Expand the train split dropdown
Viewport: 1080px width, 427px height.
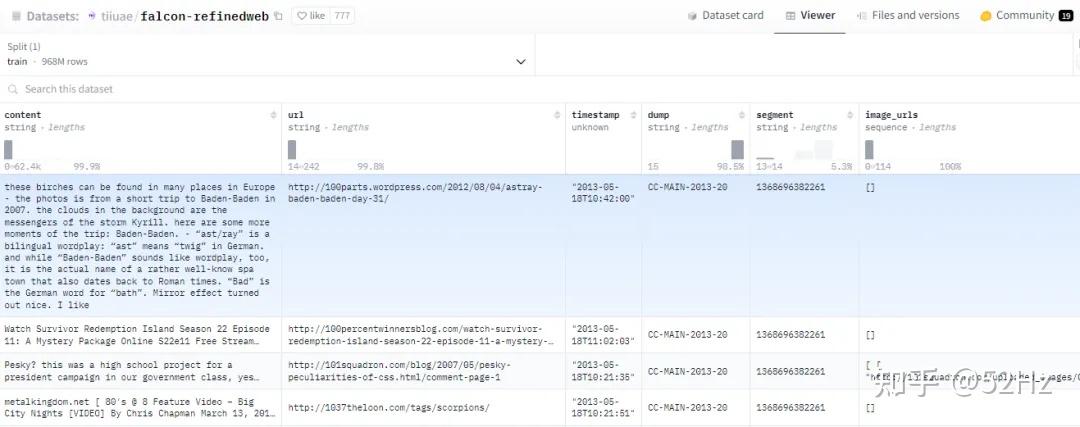520,61
